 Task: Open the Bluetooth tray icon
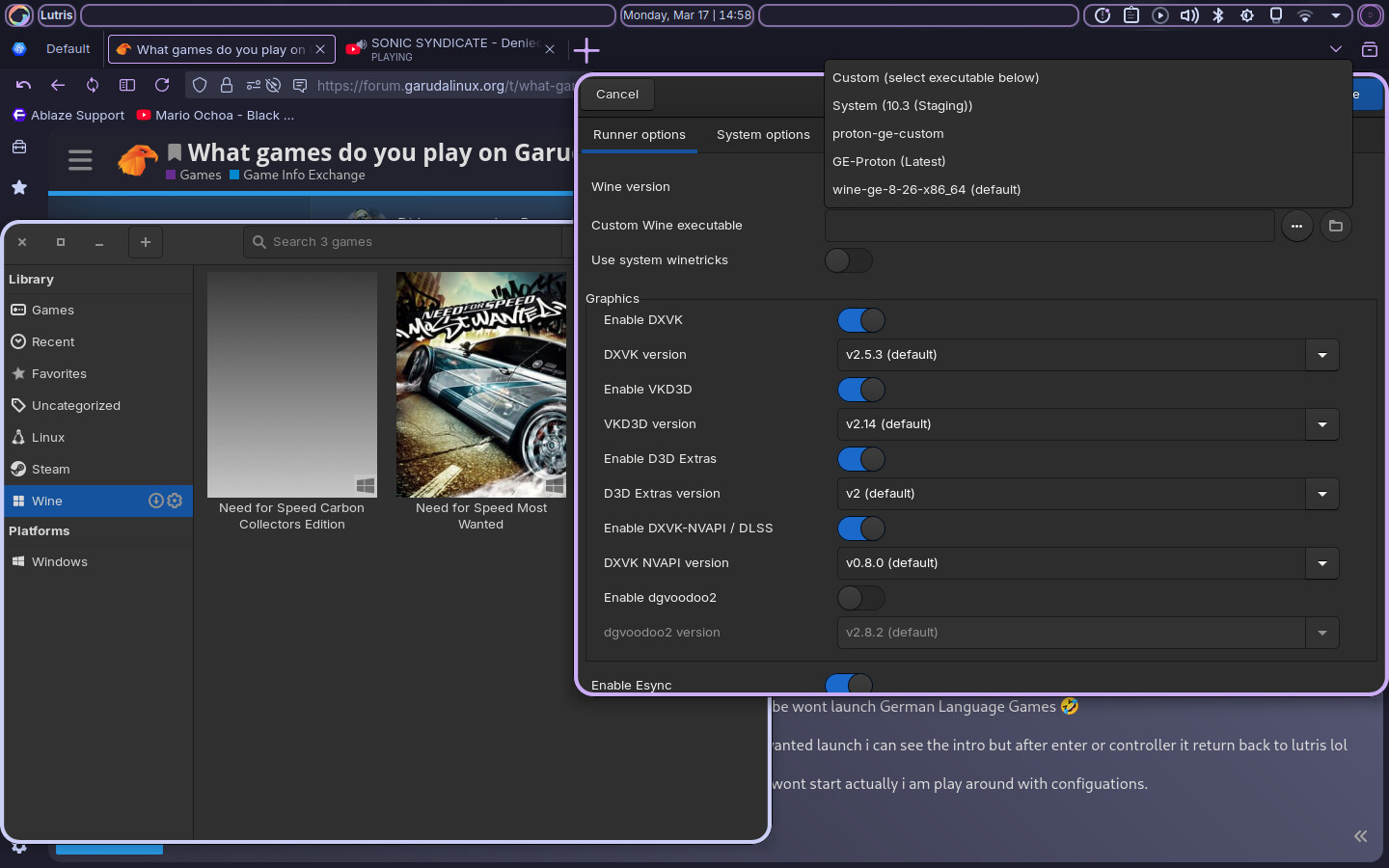click(x=1218, y=15)
